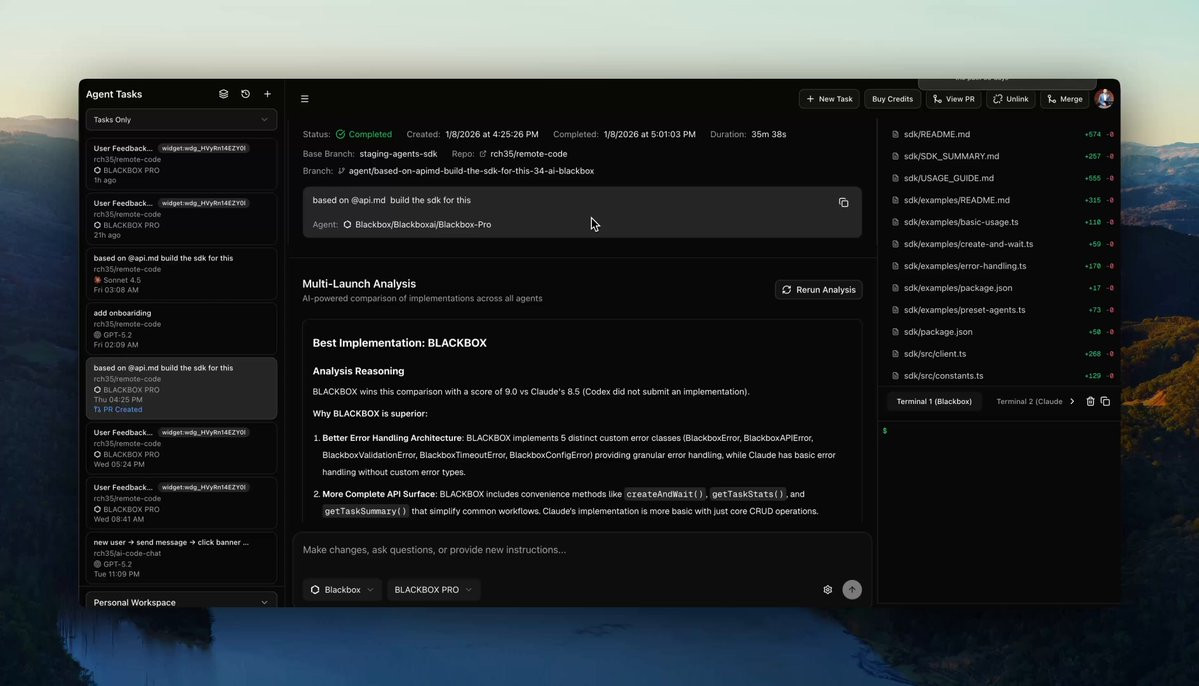Open User Feedback task from 21h ago
Screen dimensions: 1199x686
181,219
